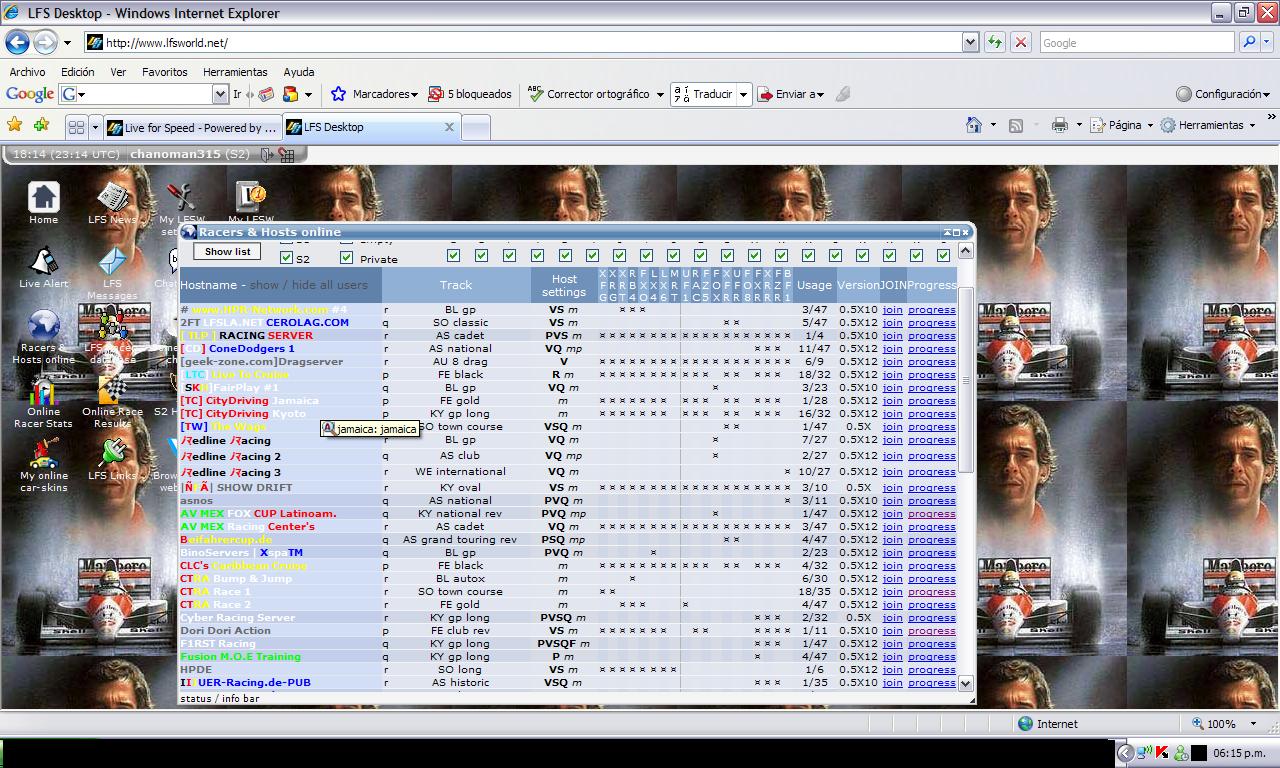Image resolution: width=1280 pixels, height=768 pixels.
Task: Uncheck the S2 checkbox
Action: [x=287, y=258]
